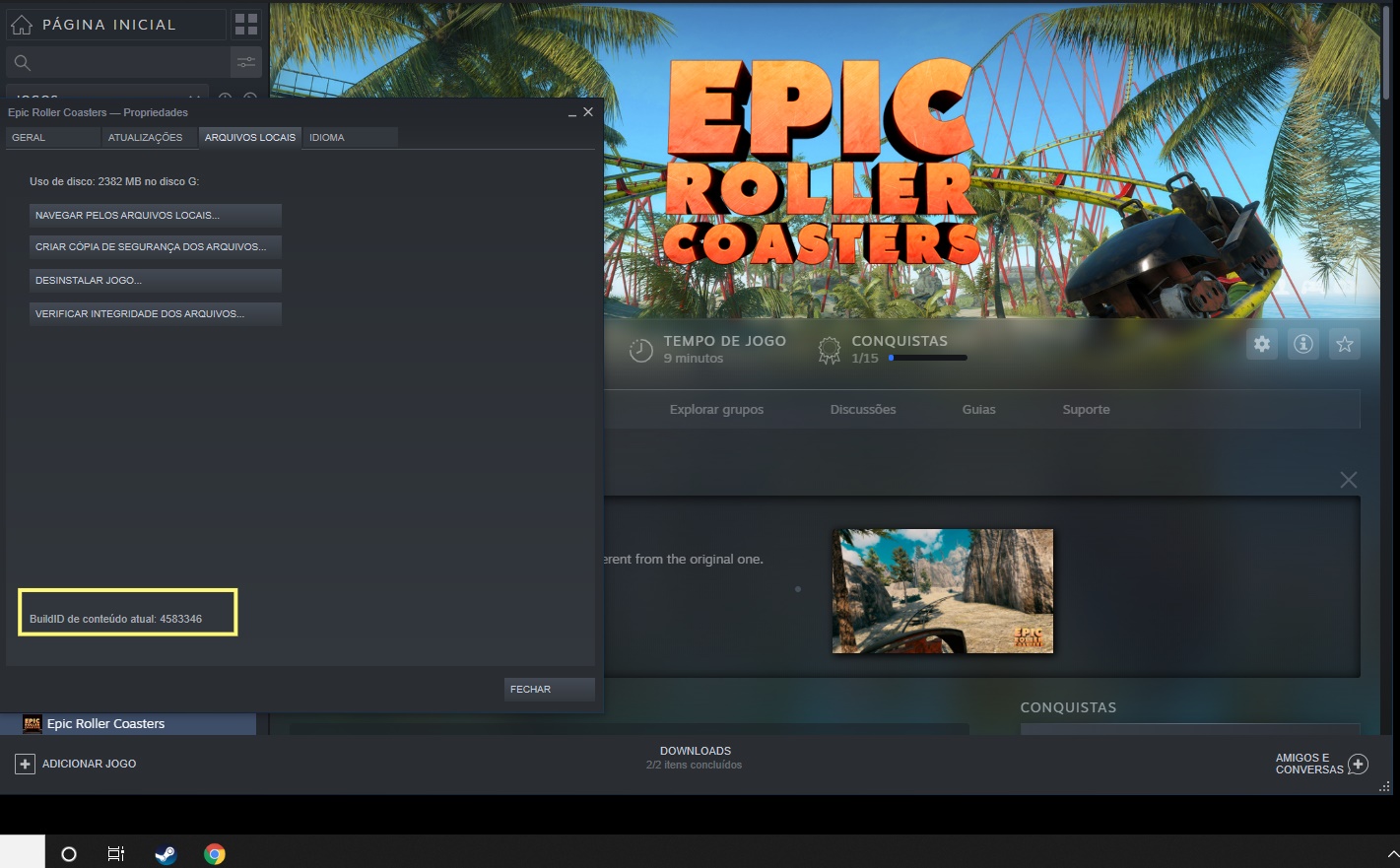1400x868 pixels.
Task: Click Adicionar Jogo label
Action: click(x=90, y=764)
